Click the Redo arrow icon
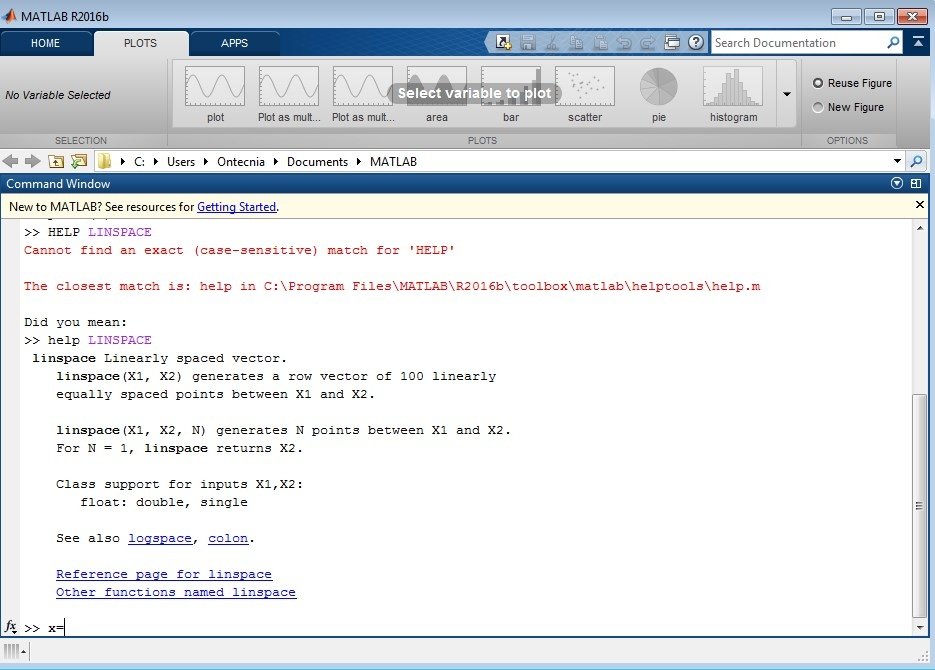This screenshot has height=670, width=935. pos(648,42)
